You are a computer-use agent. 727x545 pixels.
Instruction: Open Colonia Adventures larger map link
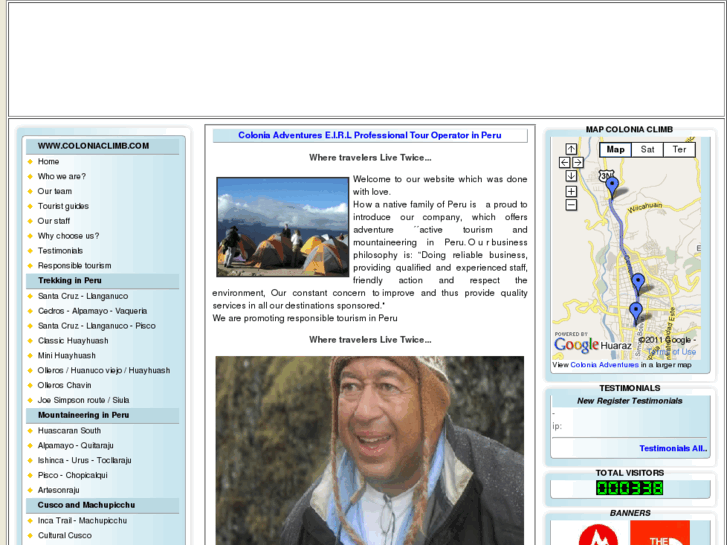point(605,365)
